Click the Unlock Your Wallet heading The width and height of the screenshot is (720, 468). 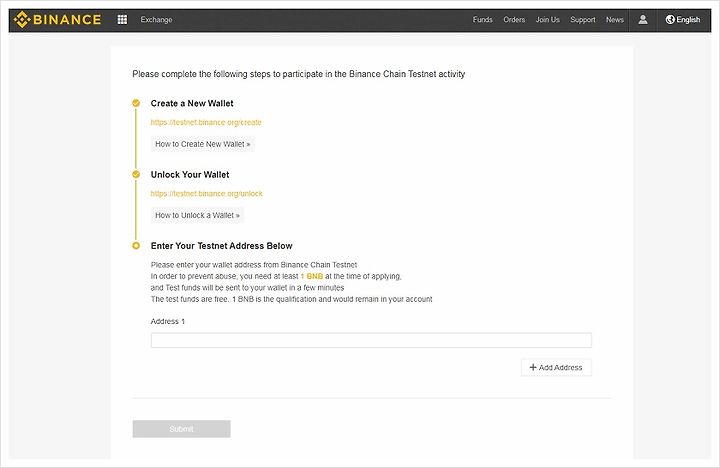[x=190, y=175]
